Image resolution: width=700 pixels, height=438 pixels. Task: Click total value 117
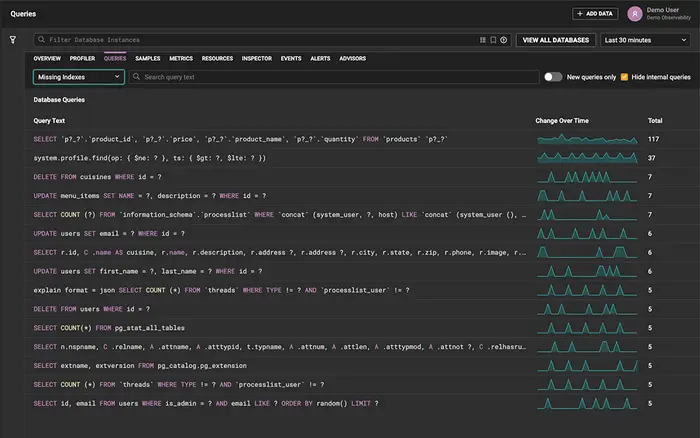point(653,139)
